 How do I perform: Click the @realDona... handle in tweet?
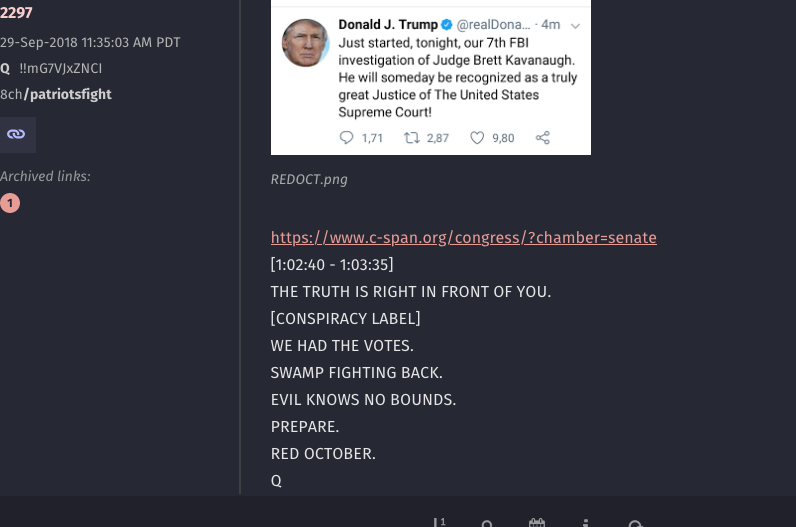click(x=493, y=24)
